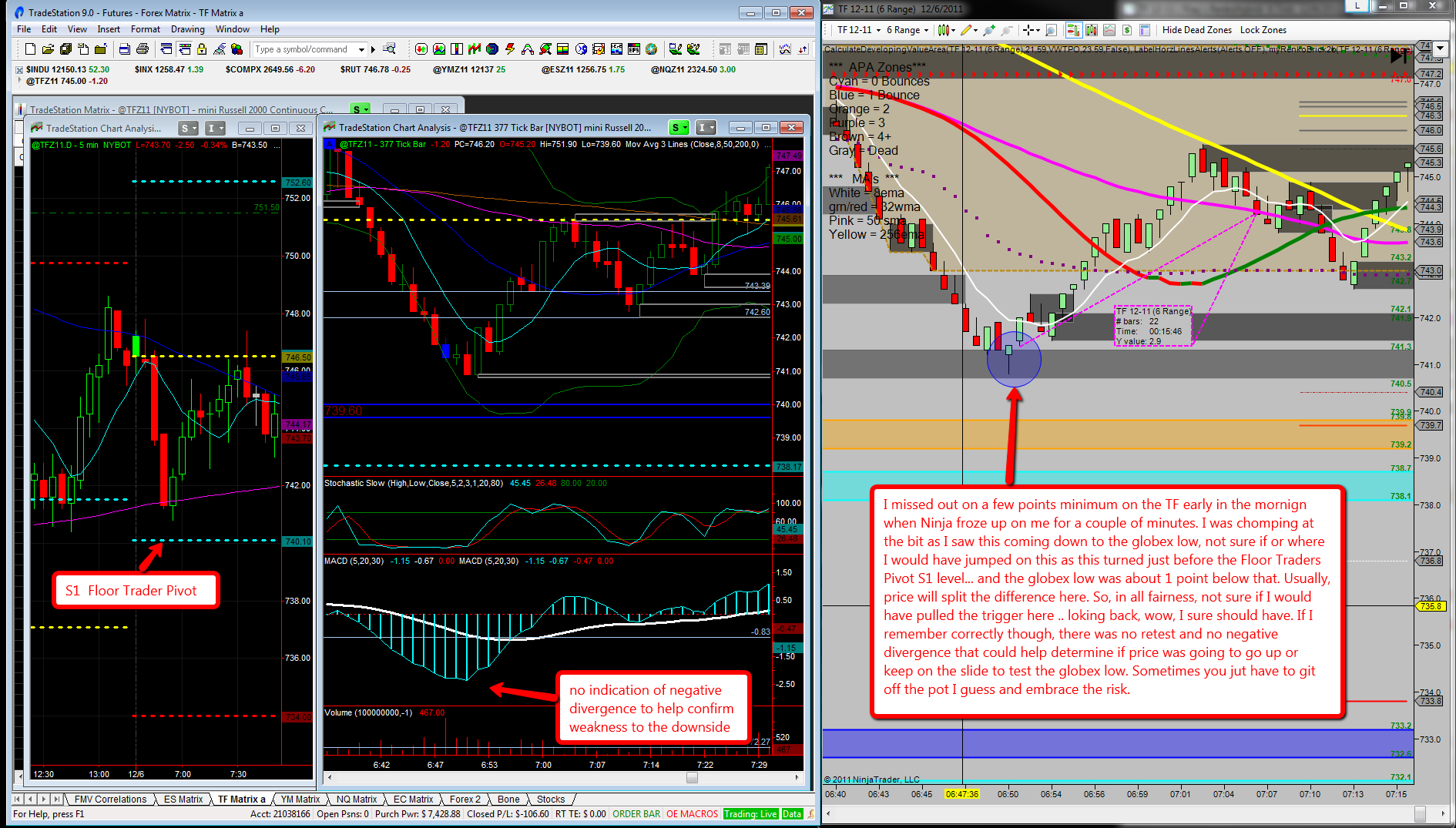Open the globe browser icon in TradeStation toolbar
Viewport: 1456px width, 828px height.
pyautogui.click(x=652, y=49)
